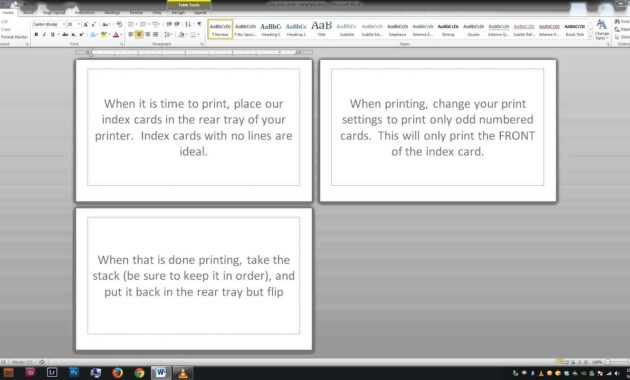Expand the Styles gallery More arrow
This screenshot has height=380, width=630.
590,37
